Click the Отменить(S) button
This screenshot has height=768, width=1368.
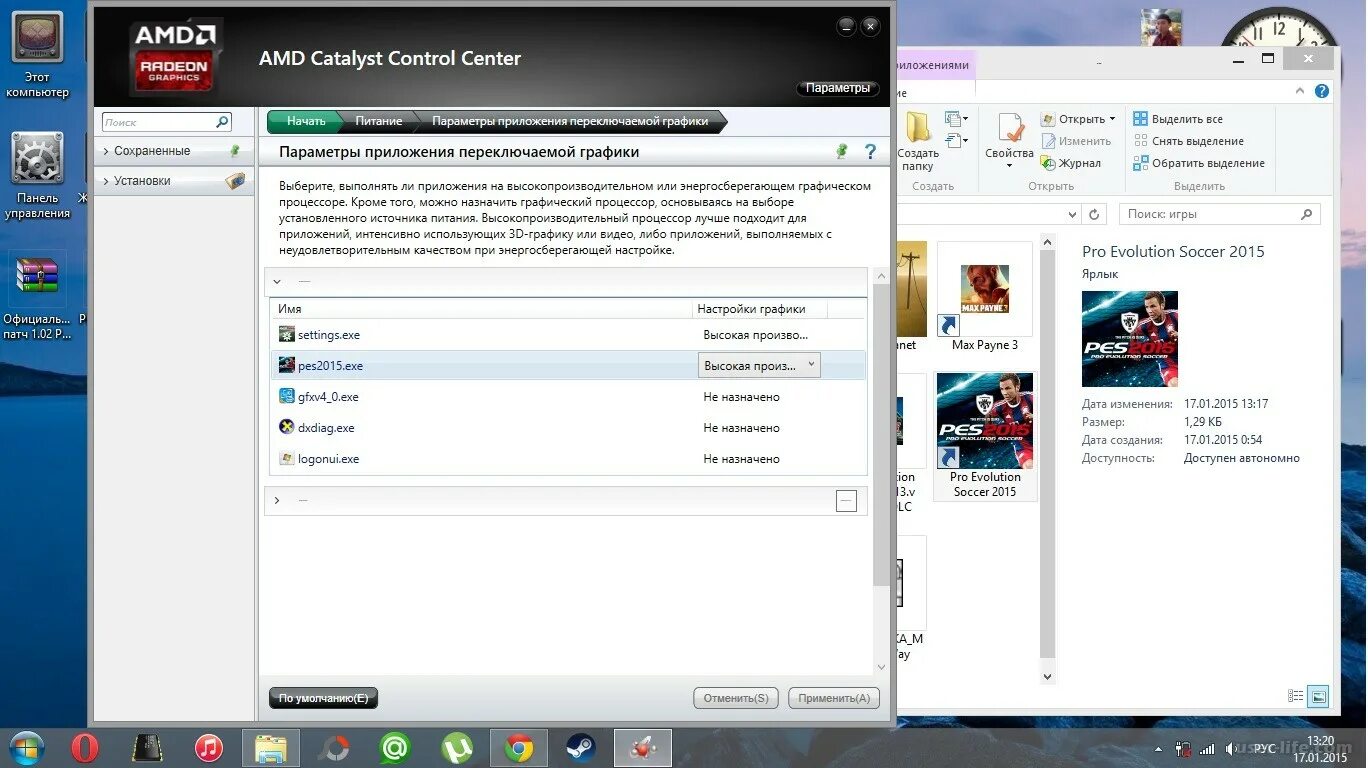click(736, 698)
